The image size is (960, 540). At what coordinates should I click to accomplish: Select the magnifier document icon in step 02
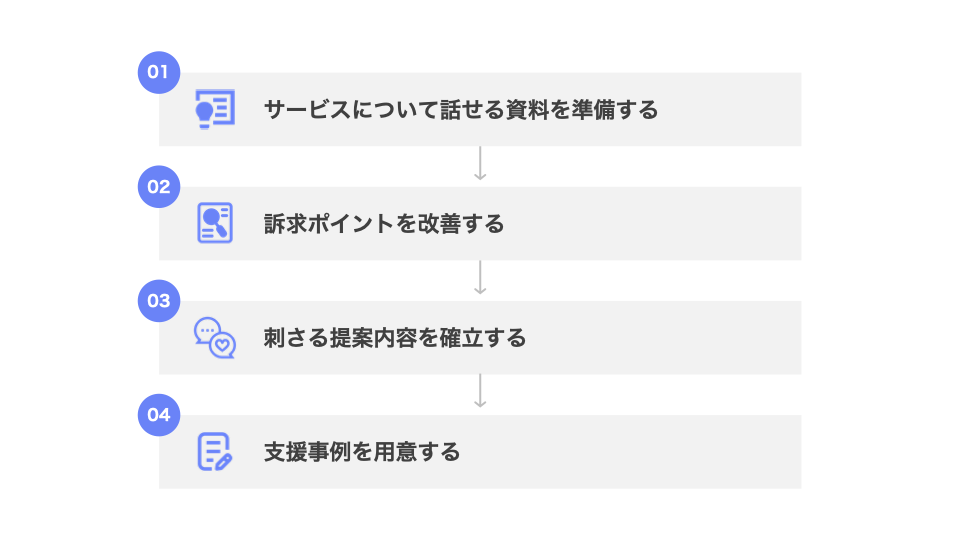pyautogui.click(x=214, y=223)
